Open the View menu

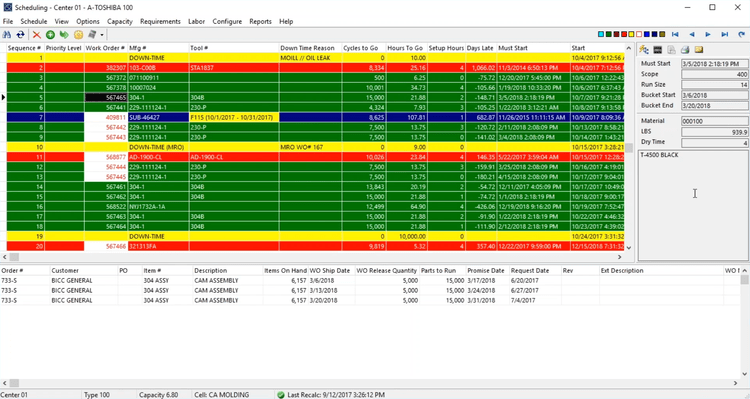[x=62, y=22]
